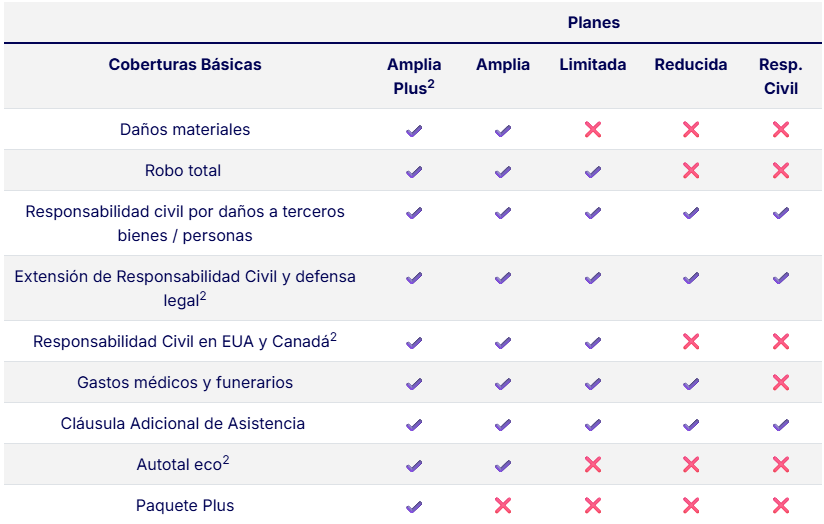The image size is (824, 524).
Task: Click the Amplia red X for Paquete Plus
Action: 503,506
